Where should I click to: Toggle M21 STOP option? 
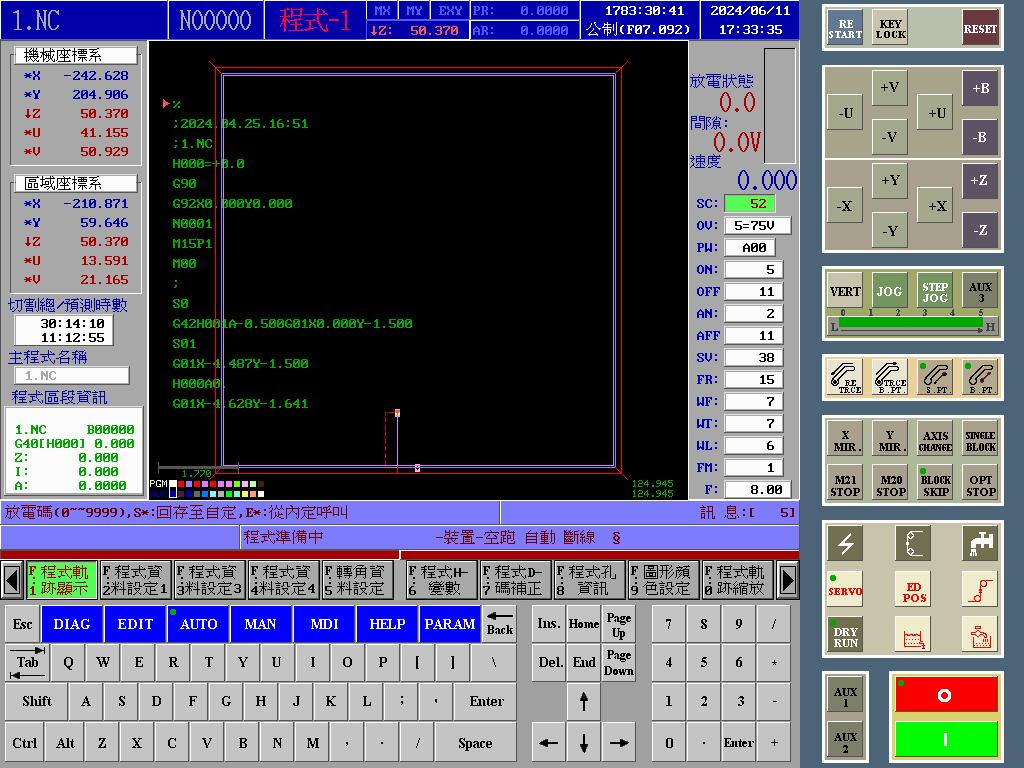(x=845, y=485)
